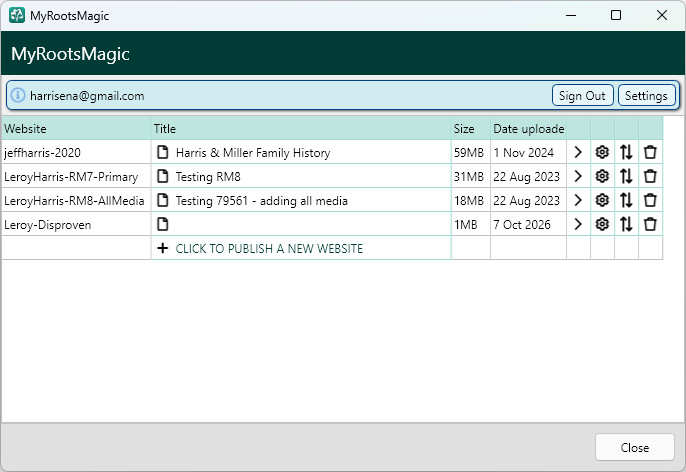This screenshot has width=686, height=472.
Task: Open settings gear for LeroyHarris-RM7-Primary website
Action: click(602, 176)
